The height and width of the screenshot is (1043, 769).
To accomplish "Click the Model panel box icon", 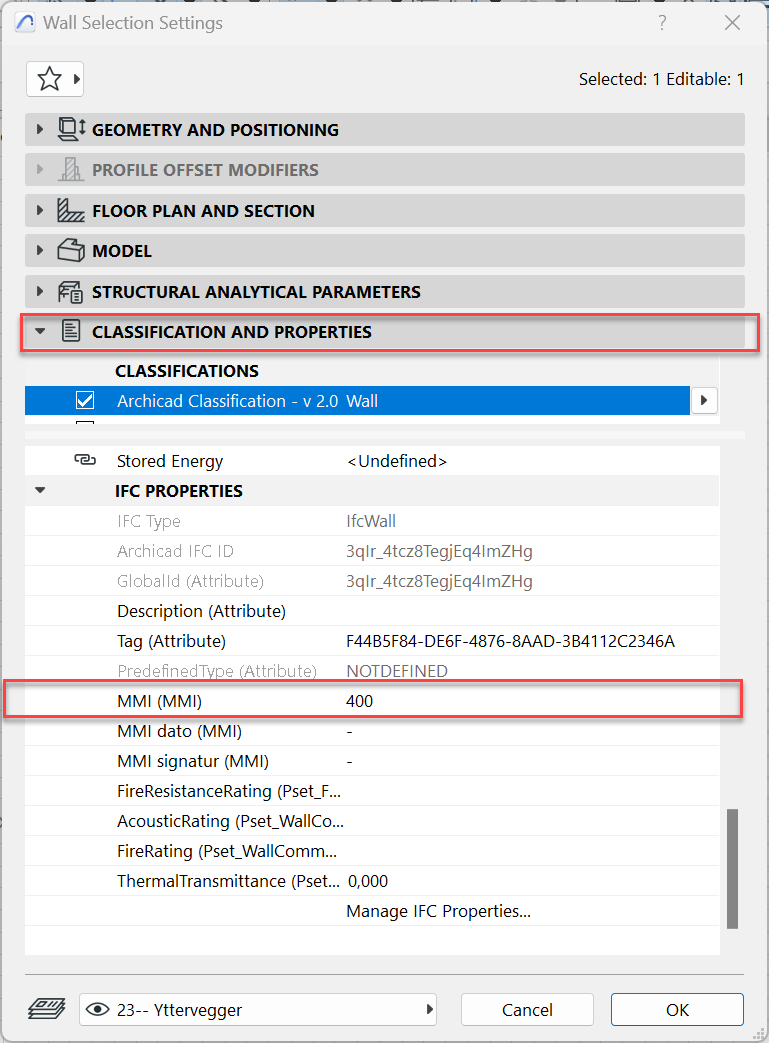I will (x=71, y=251).
